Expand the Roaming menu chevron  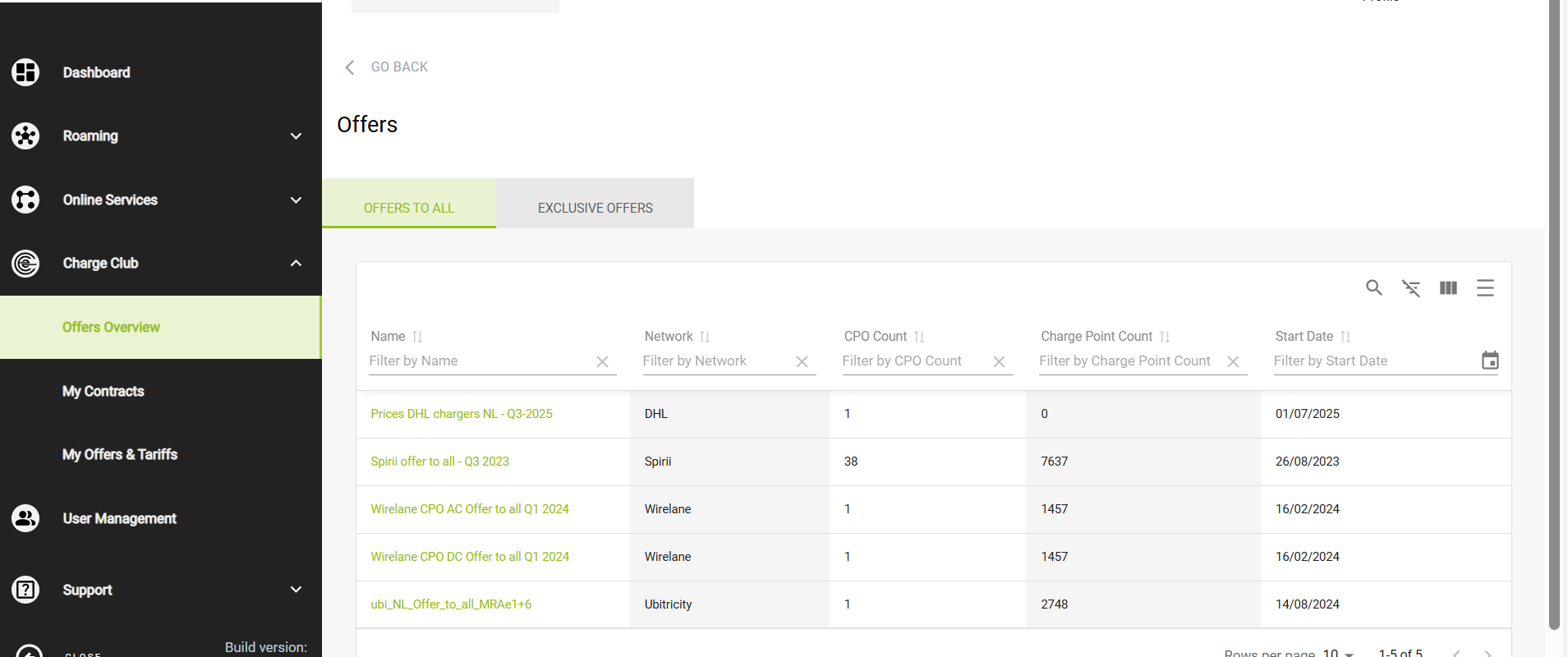[x=296, y=136]
